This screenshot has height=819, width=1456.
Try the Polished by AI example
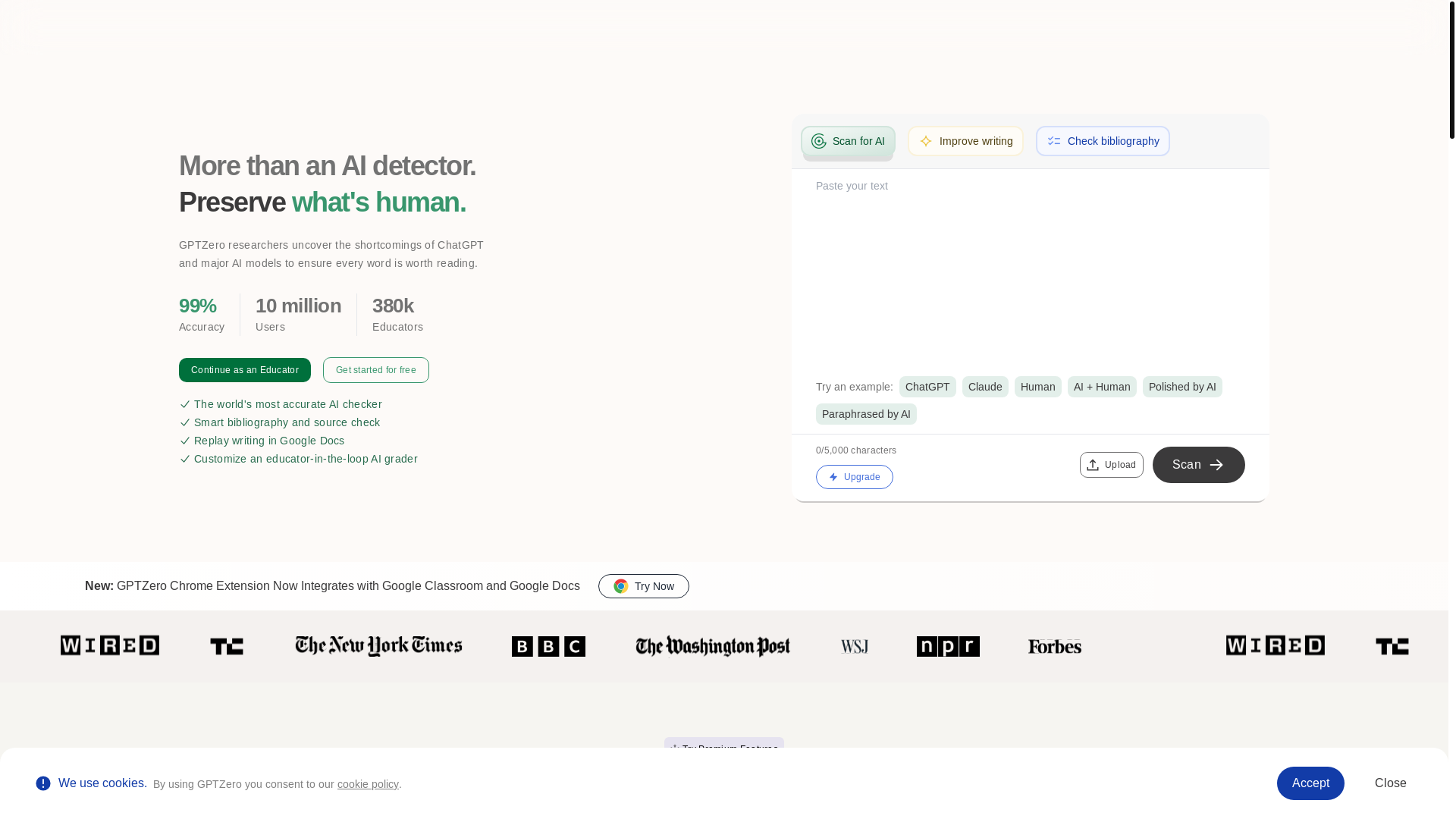(1182, 387)
